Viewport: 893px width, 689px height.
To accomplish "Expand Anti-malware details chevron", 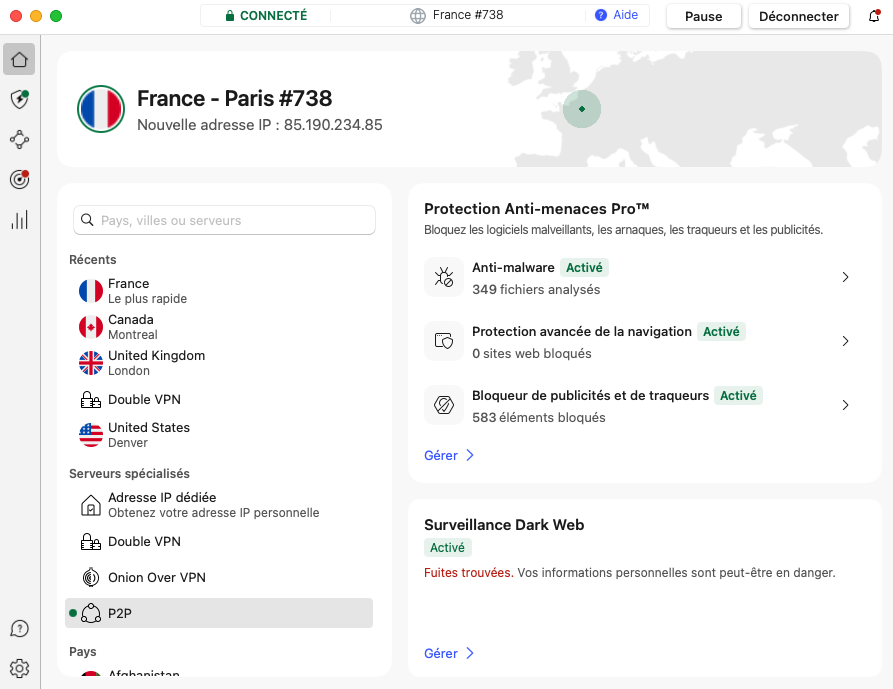I will [845, 277].
